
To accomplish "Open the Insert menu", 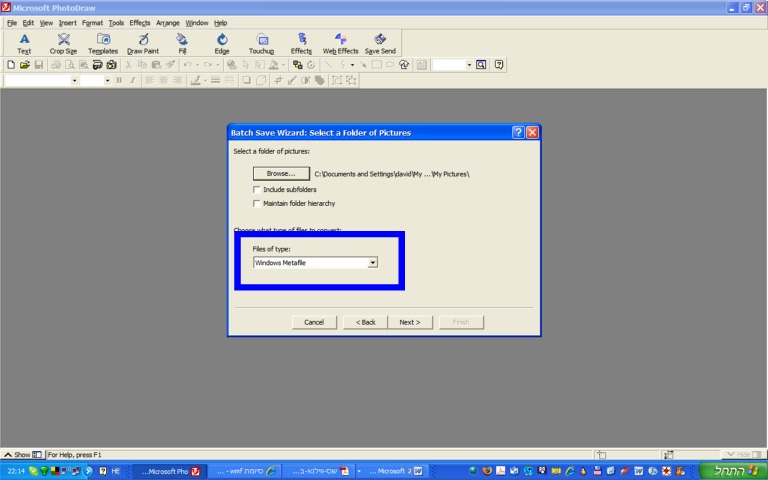I will pyautogui.click(x=68, y=23).
